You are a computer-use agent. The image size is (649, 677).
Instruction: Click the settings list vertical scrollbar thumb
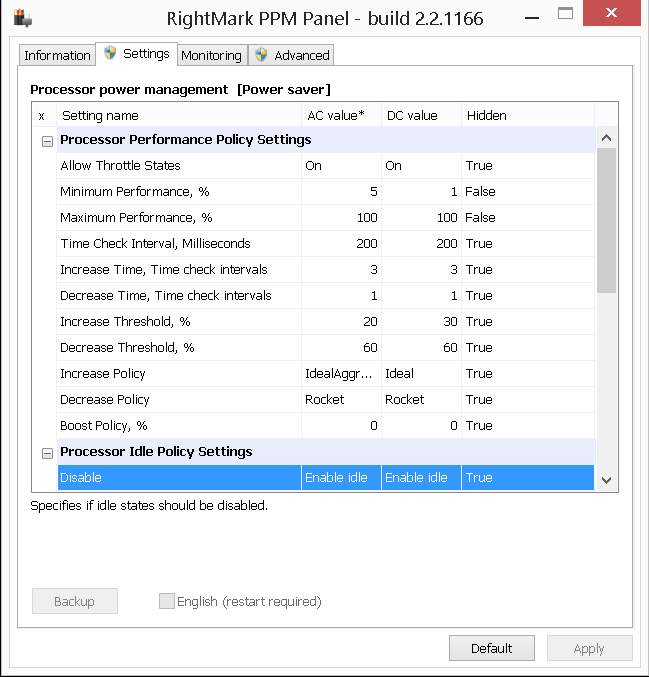(606, 221)
